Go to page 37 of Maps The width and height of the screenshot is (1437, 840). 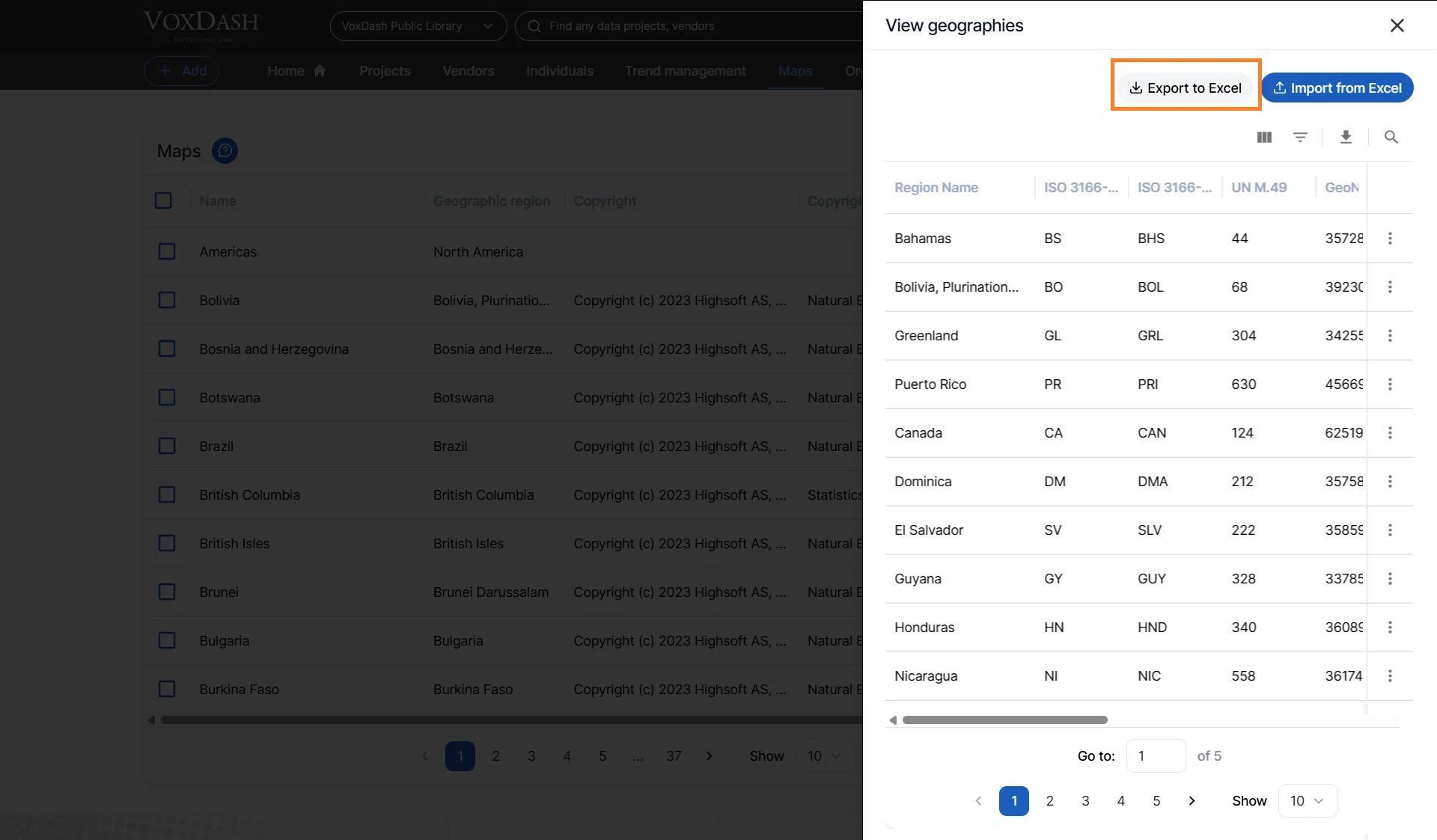pyautogui.click(x=674, y=756)
